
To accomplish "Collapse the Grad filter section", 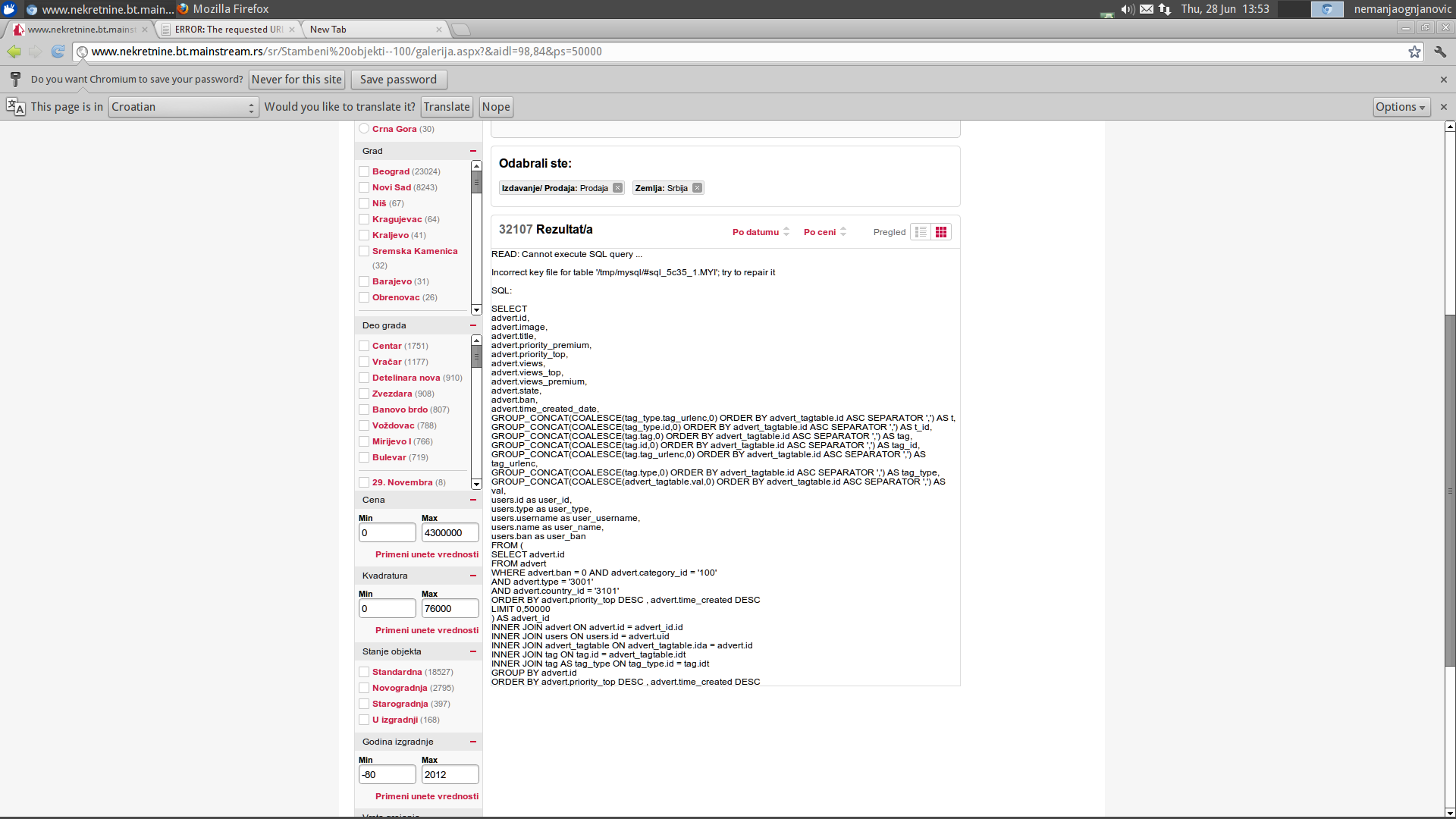I will [473, 151].
